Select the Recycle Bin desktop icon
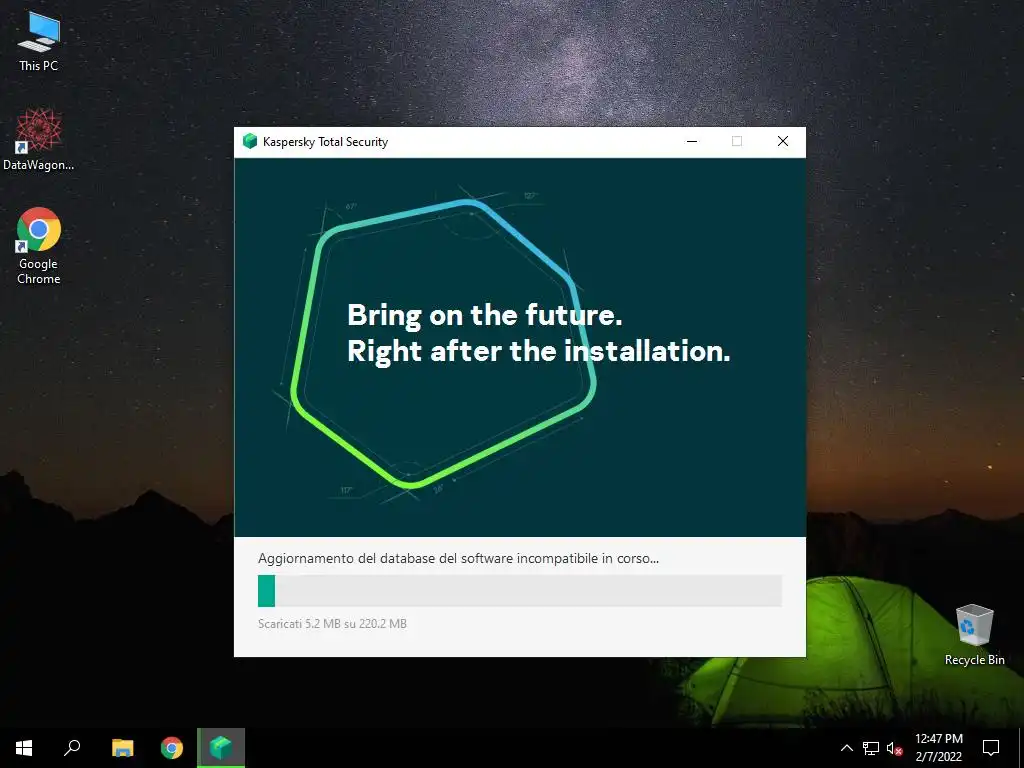The image size is (1024, 768). [974, 634]
